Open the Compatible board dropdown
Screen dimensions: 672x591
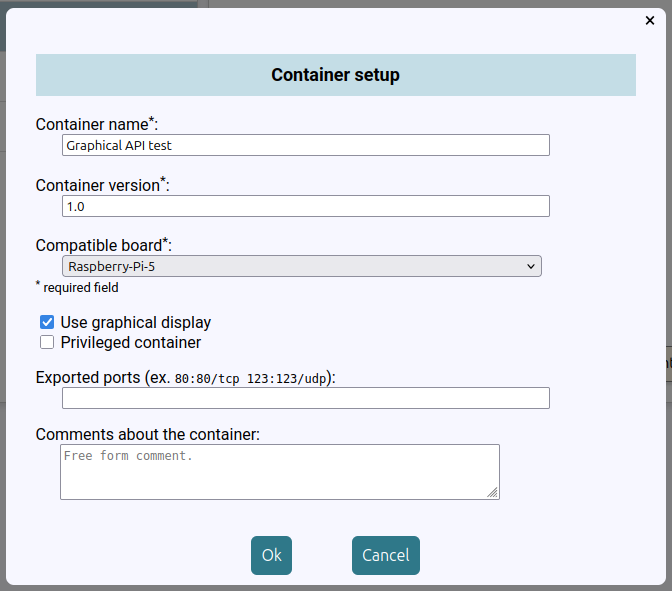point(302,266)
